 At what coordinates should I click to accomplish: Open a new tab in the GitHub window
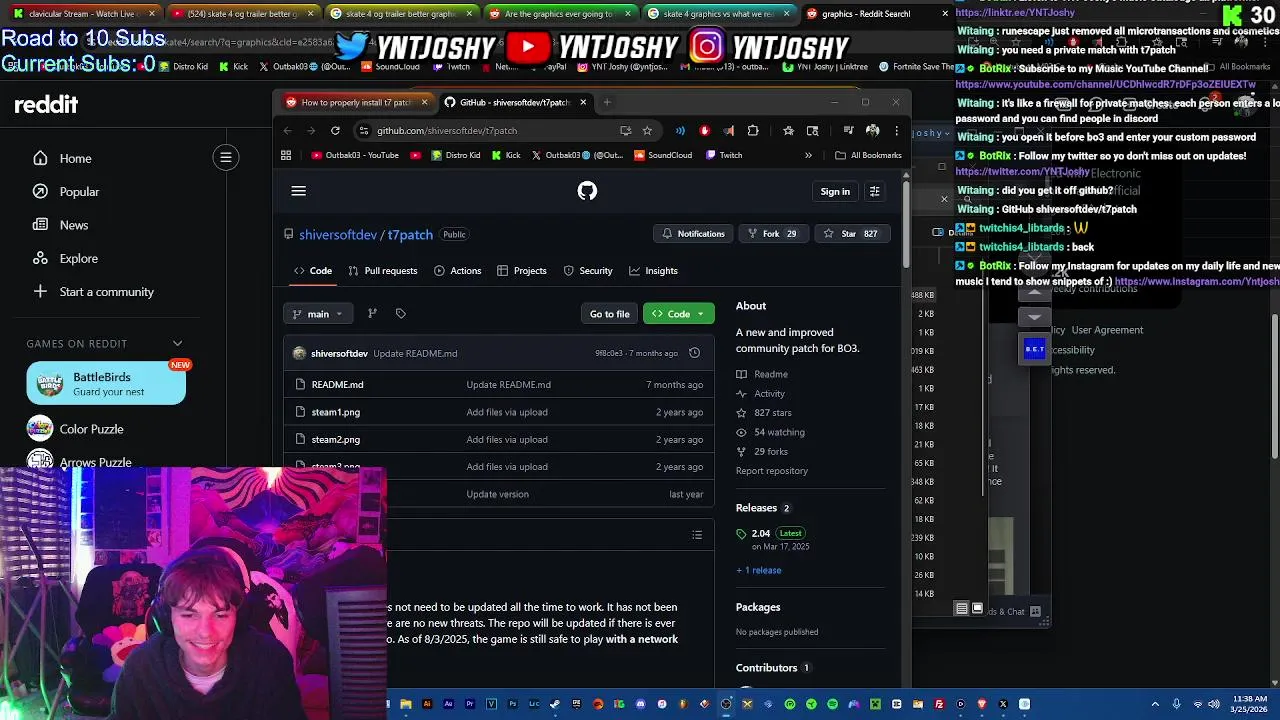coord(607,102)
